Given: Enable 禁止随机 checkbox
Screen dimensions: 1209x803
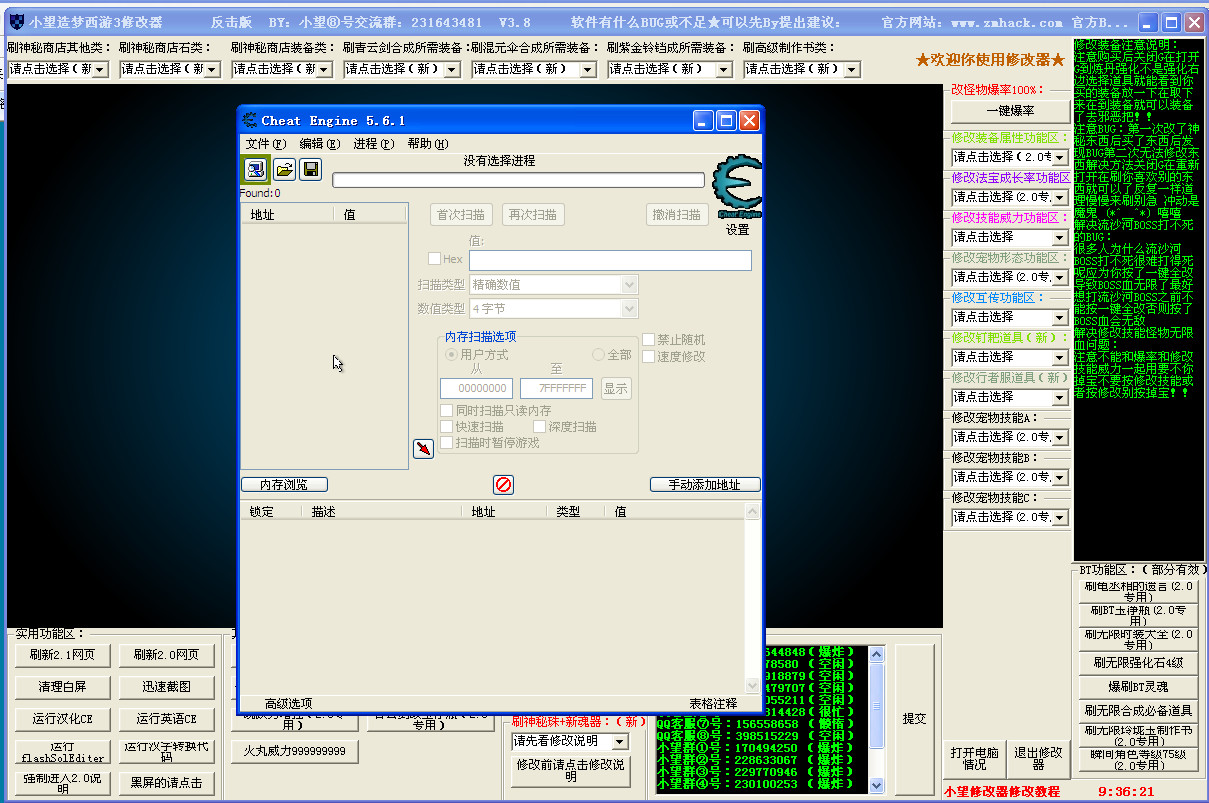Looking at the screenshot, I should (x=648, y=340).
